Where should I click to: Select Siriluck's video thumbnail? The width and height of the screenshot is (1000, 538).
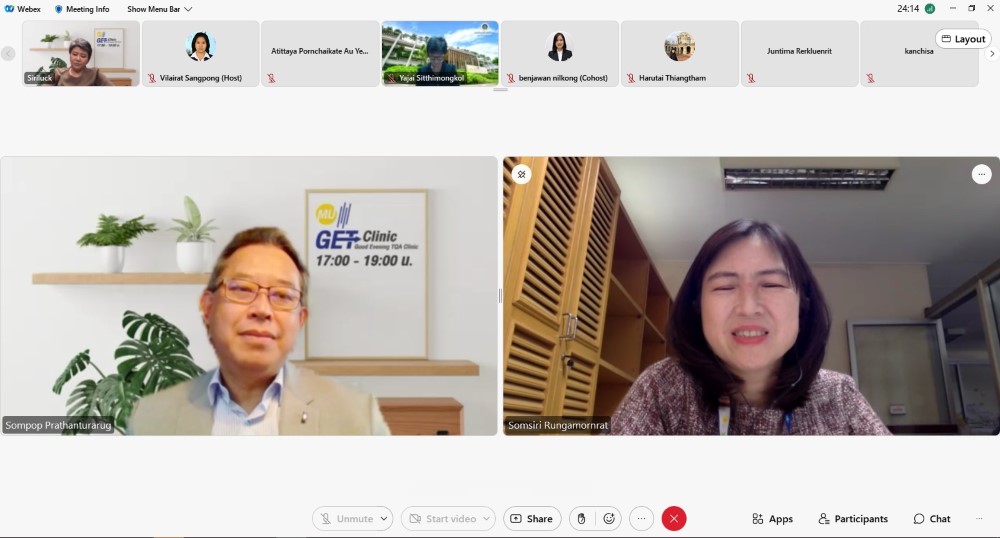tap(81, 53)
